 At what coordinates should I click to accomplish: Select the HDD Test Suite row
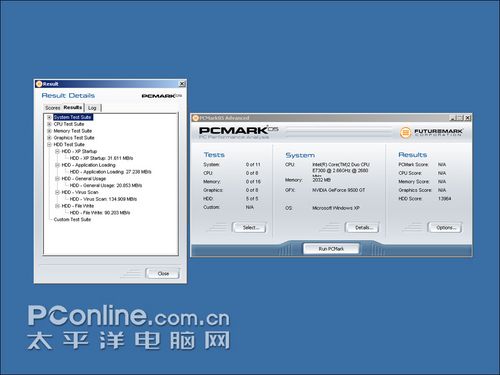tap(69, 145)
